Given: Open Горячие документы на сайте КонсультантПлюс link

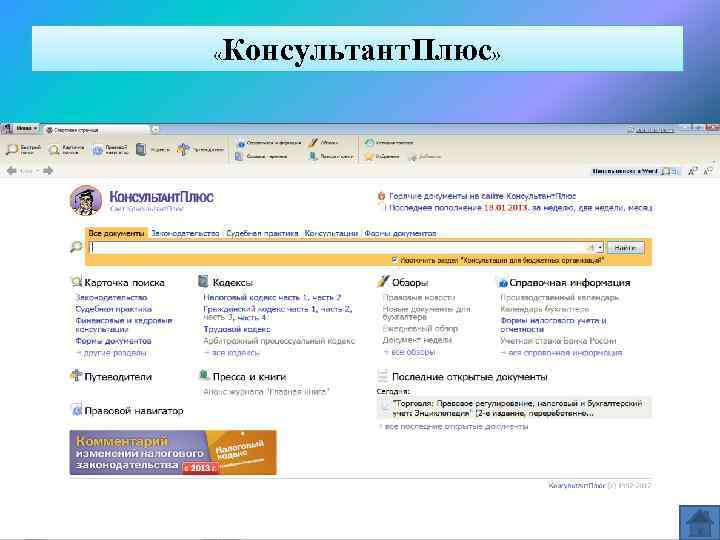Looking at the screenshot, I should 483,196.
